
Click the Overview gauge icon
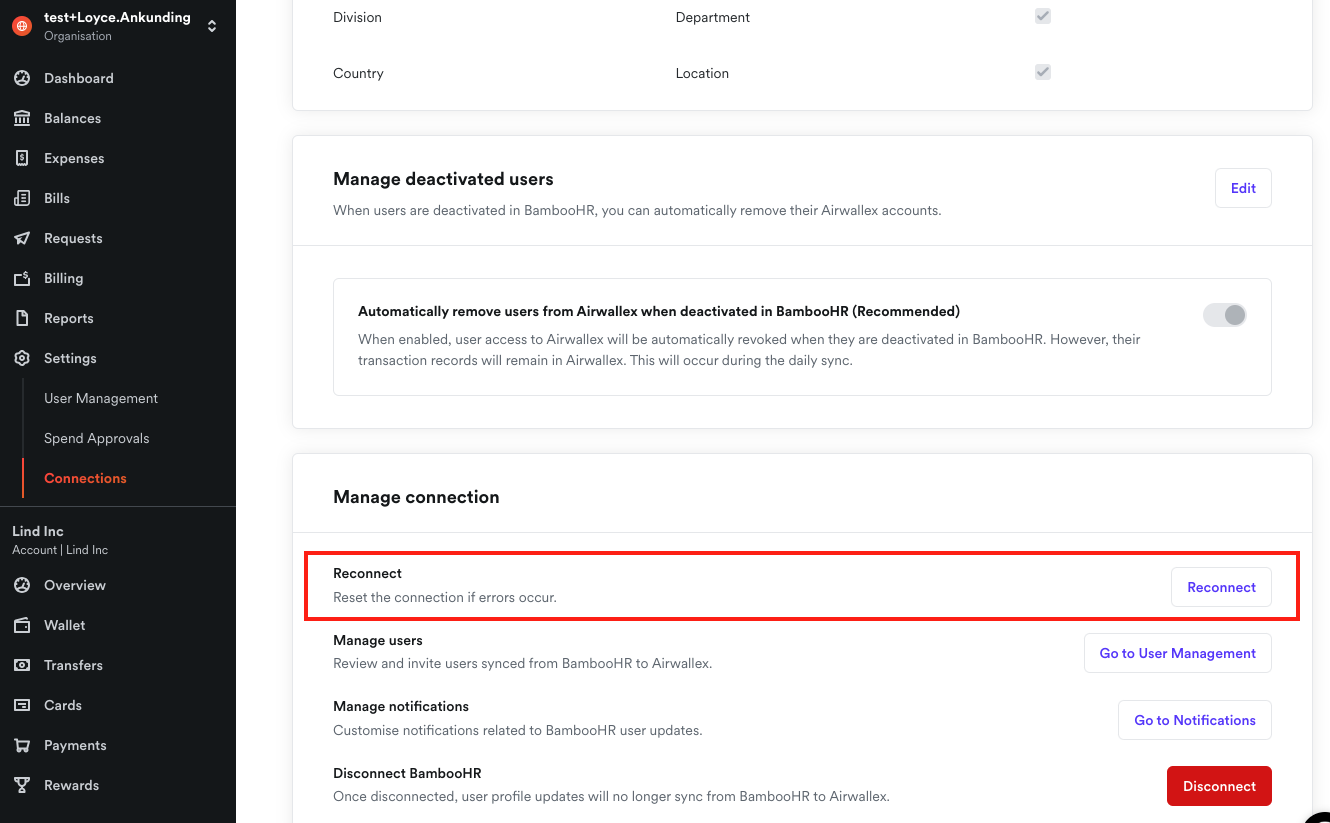(x=22, y=585)
